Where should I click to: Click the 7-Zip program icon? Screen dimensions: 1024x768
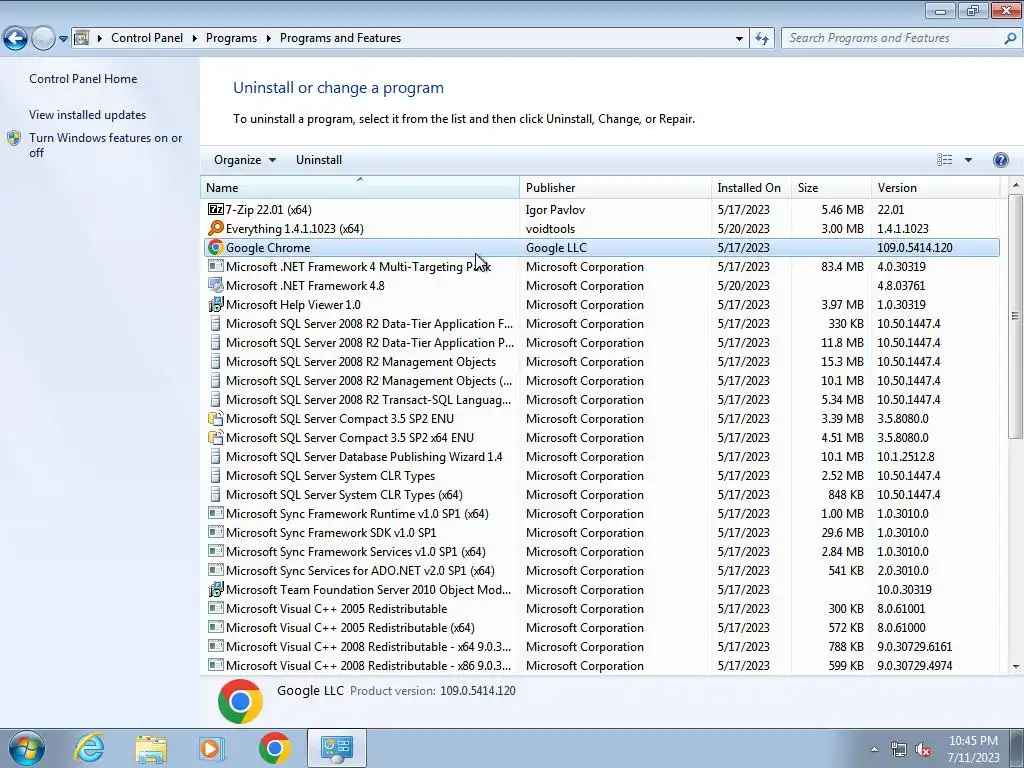tap(216, 210)
